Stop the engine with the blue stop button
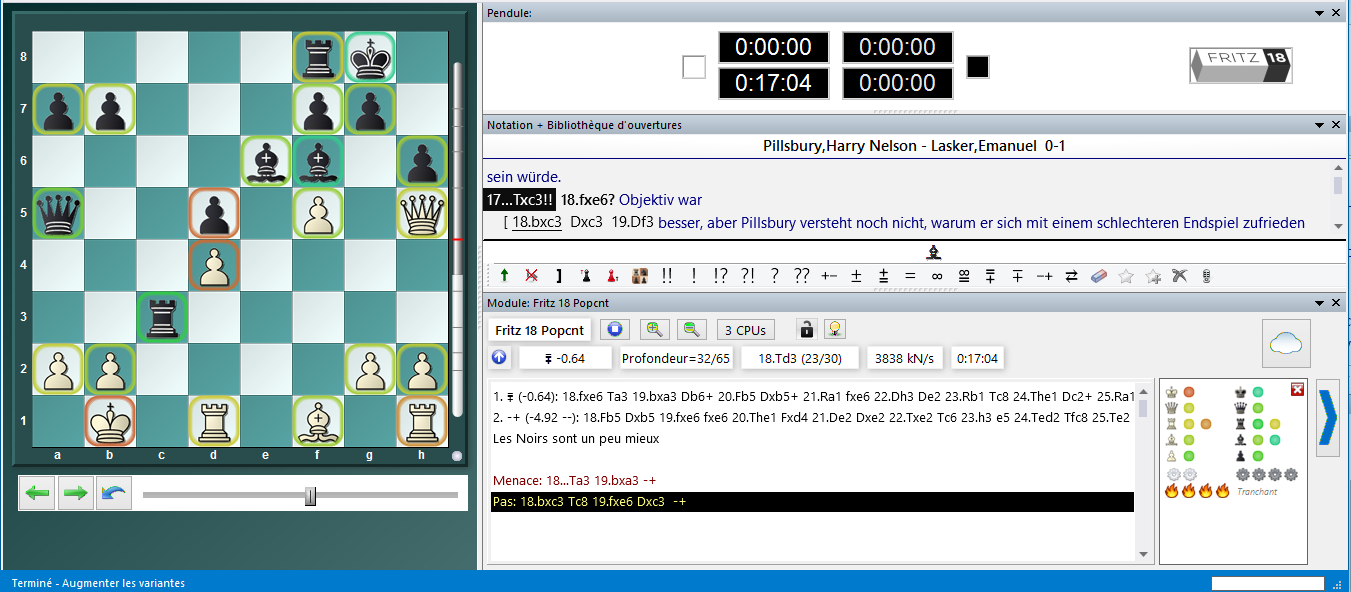 tap(616, 329)
